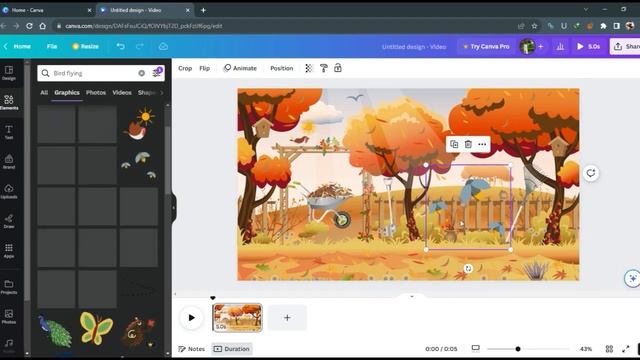Open search filters icon
The width and height of the screenshot is (640, 360).
[x=157, y=72]
